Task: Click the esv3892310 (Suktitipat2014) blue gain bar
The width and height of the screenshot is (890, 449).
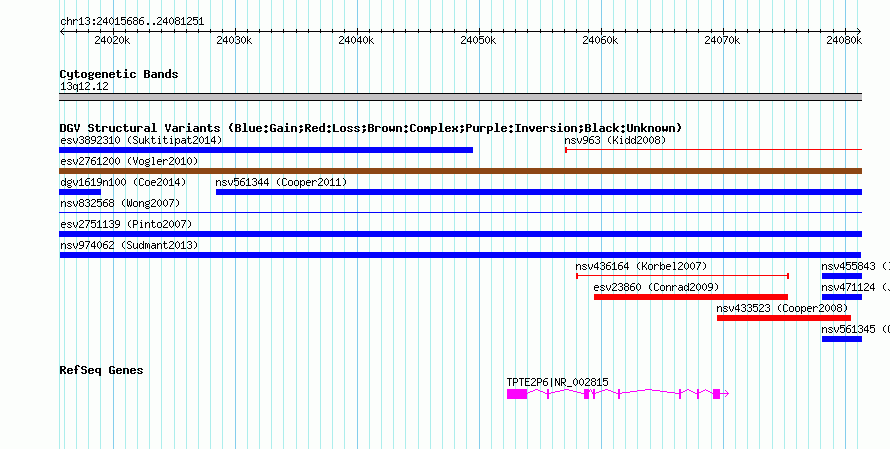Action: tap(266, 150)
